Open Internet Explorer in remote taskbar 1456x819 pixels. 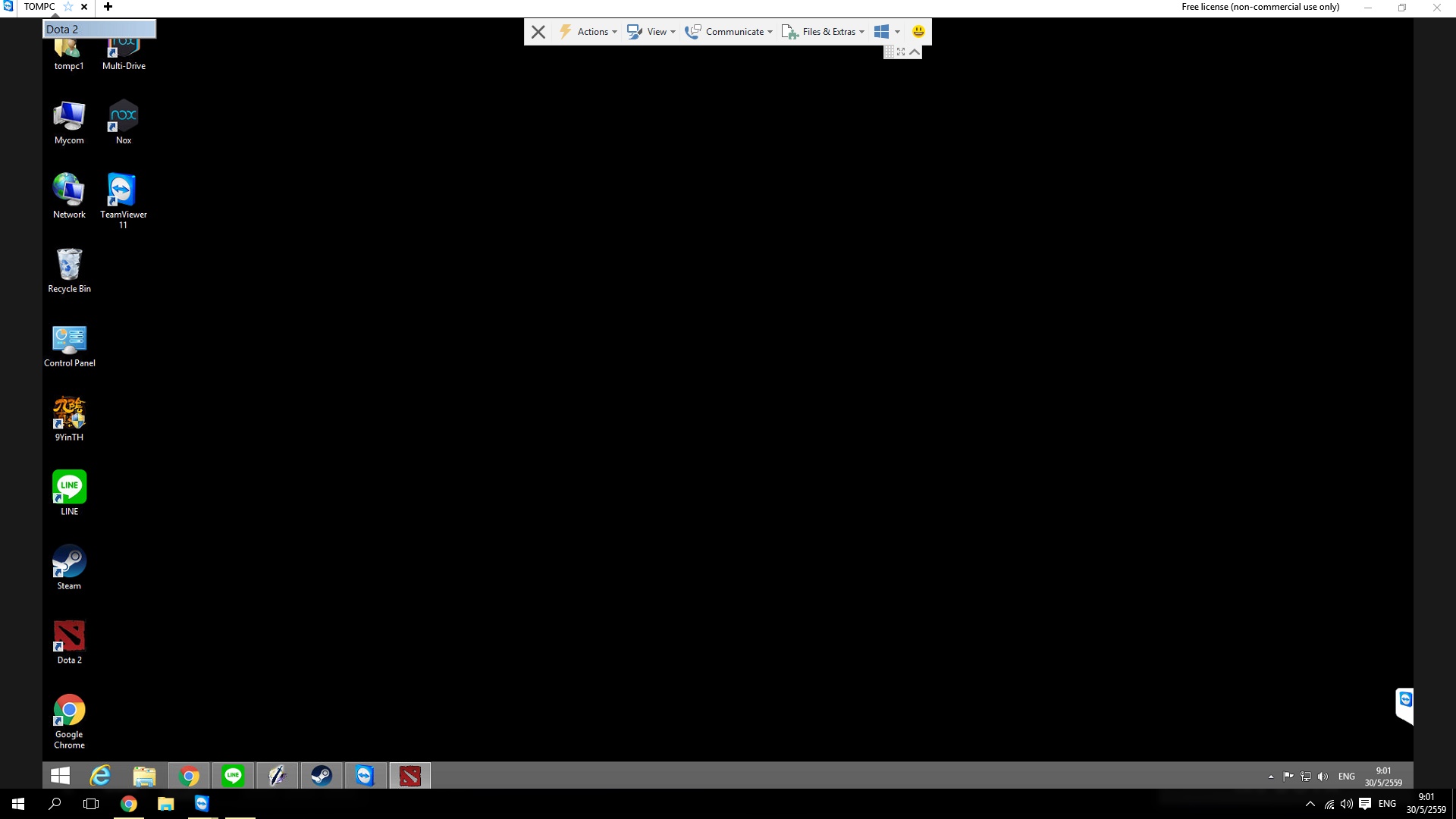pyautogui.click(x=100, y=776)
